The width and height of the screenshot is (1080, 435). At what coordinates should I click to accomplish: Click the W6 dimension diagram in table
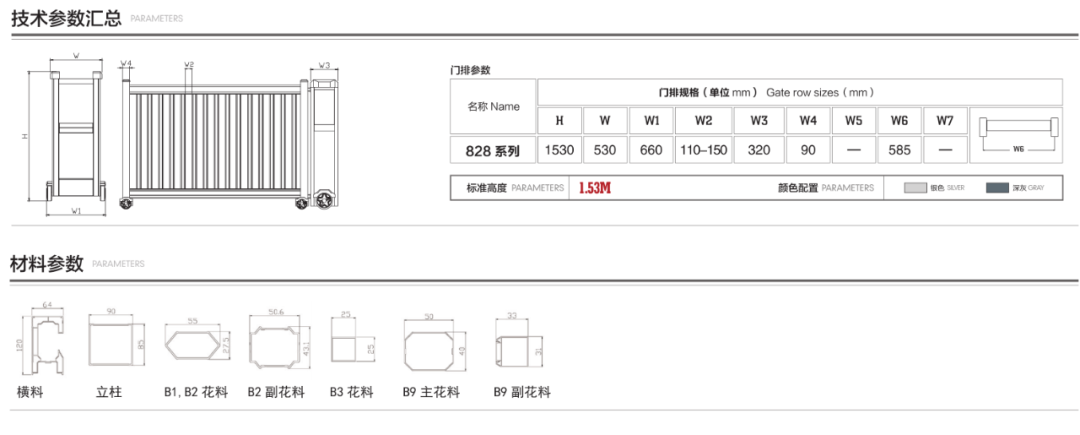(x=1018, y=134)
